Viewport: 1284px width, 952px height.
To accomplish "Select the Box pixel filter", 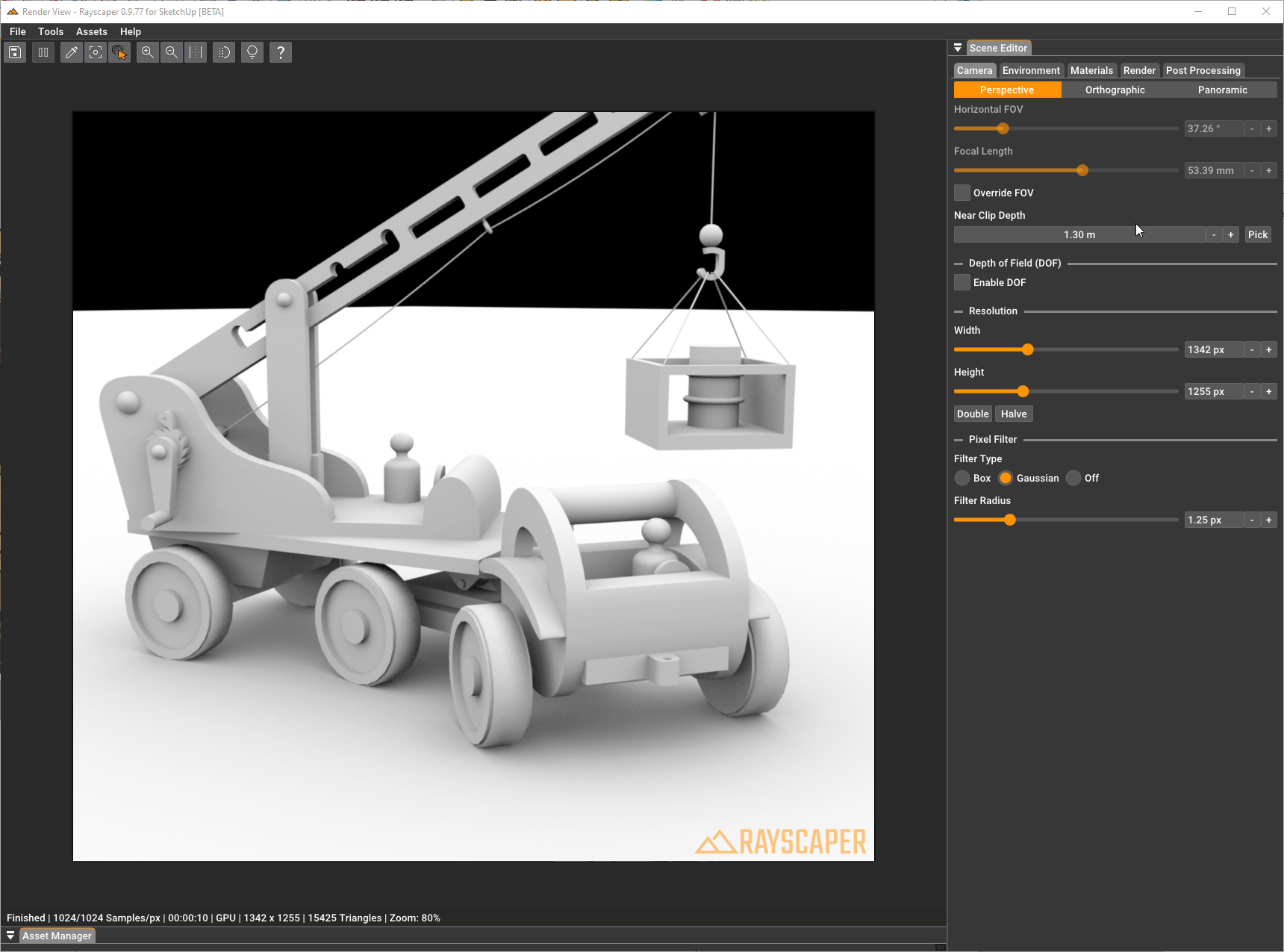I will pos(962,478).
